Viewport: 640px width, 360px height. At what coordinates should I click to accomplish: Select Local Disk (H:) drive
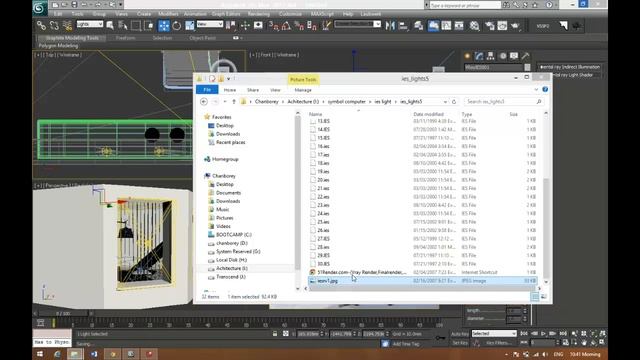[x=231, y=260]
